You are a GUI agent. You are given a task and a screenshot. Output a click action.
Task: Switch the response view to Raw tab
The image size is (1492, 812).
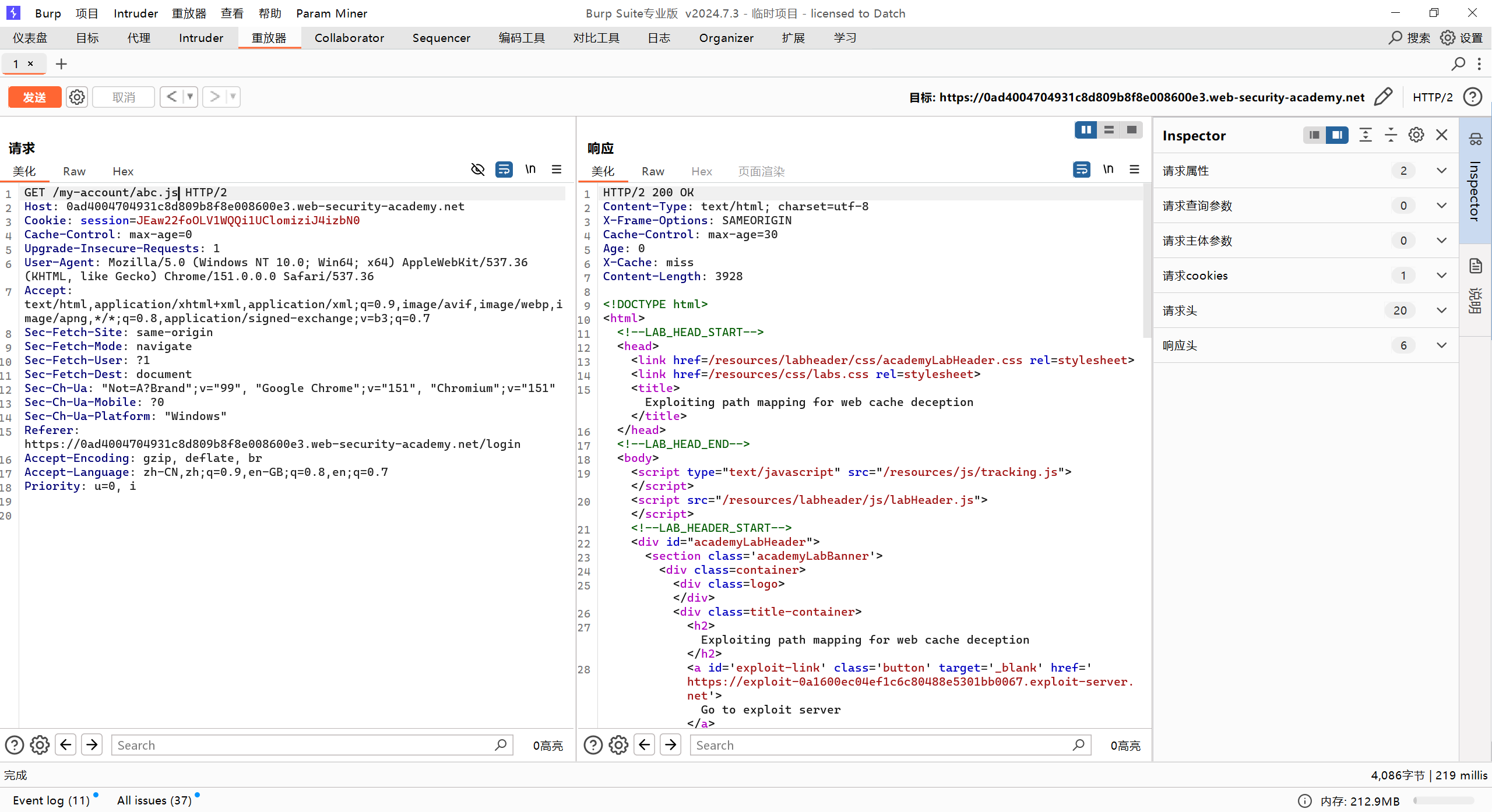(653, 171)
